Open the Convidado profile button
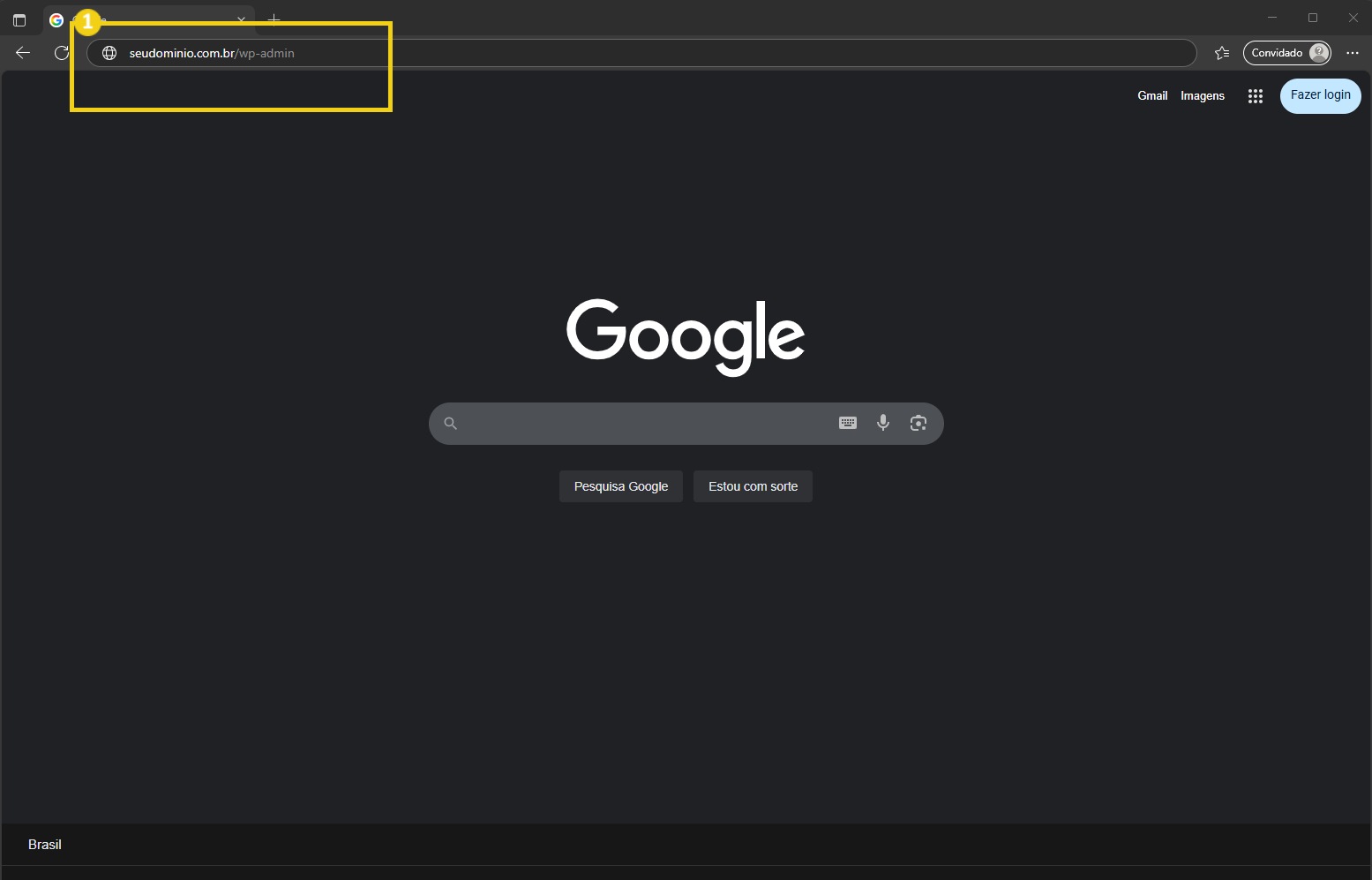 coord(1287,53)
